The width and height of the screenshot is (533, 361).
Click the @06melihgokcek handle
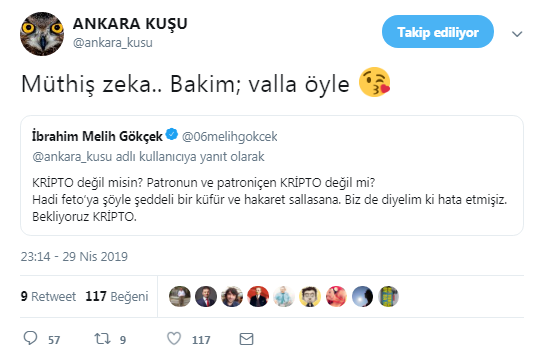230,137
